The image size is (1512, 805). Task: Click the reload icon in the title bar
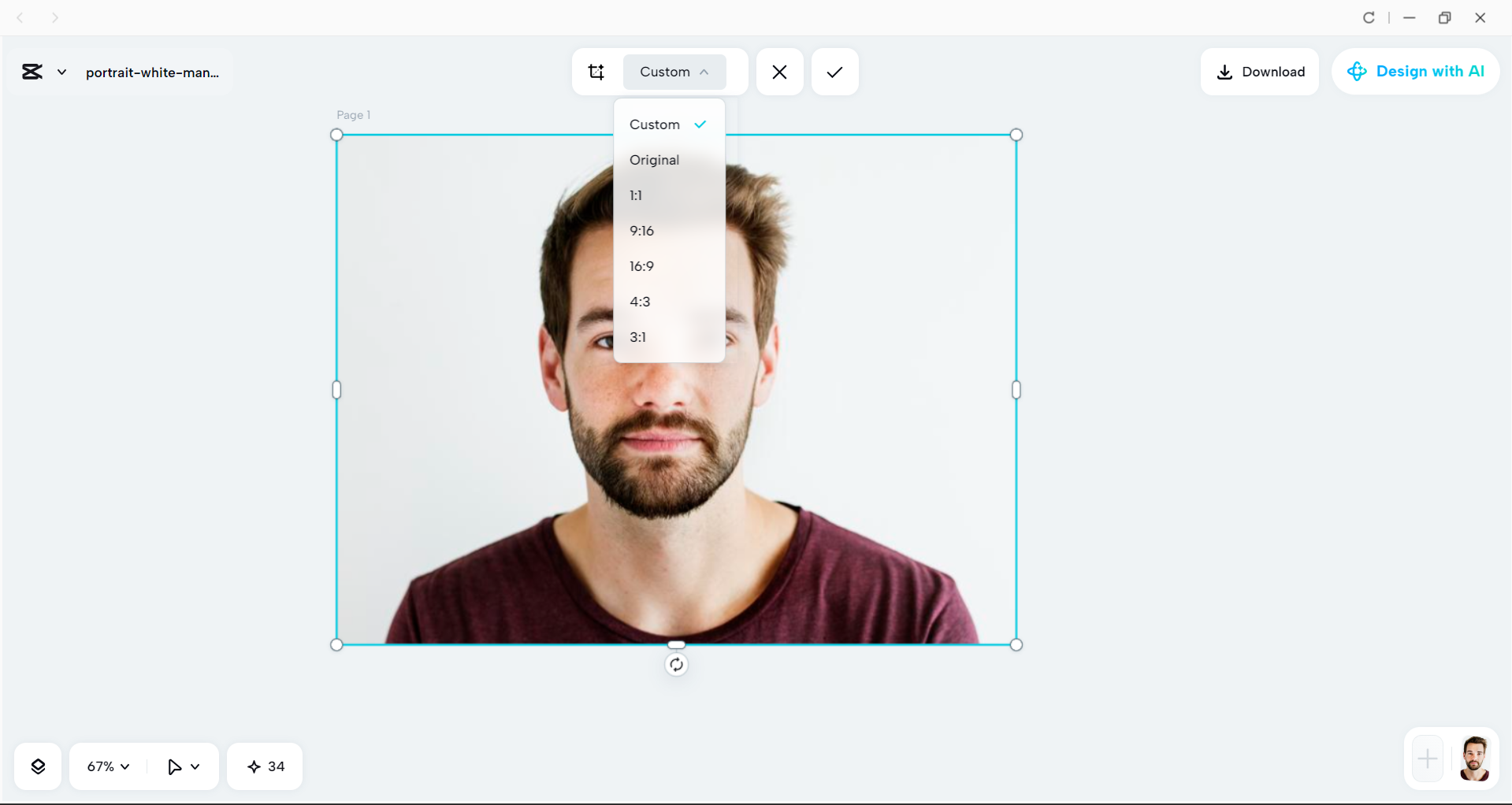point(1369,17)
